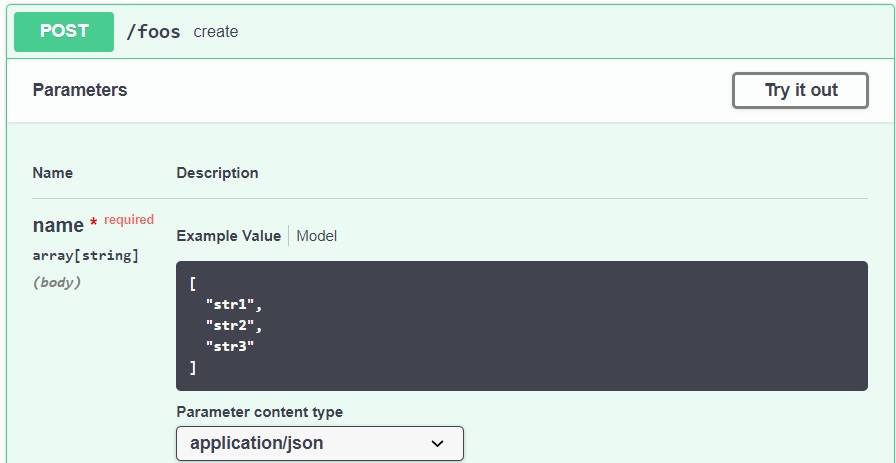This screenshot has height=463, width=896.
Task: Click the bold "name" parameter label
Action: click(x=58, y=226)
